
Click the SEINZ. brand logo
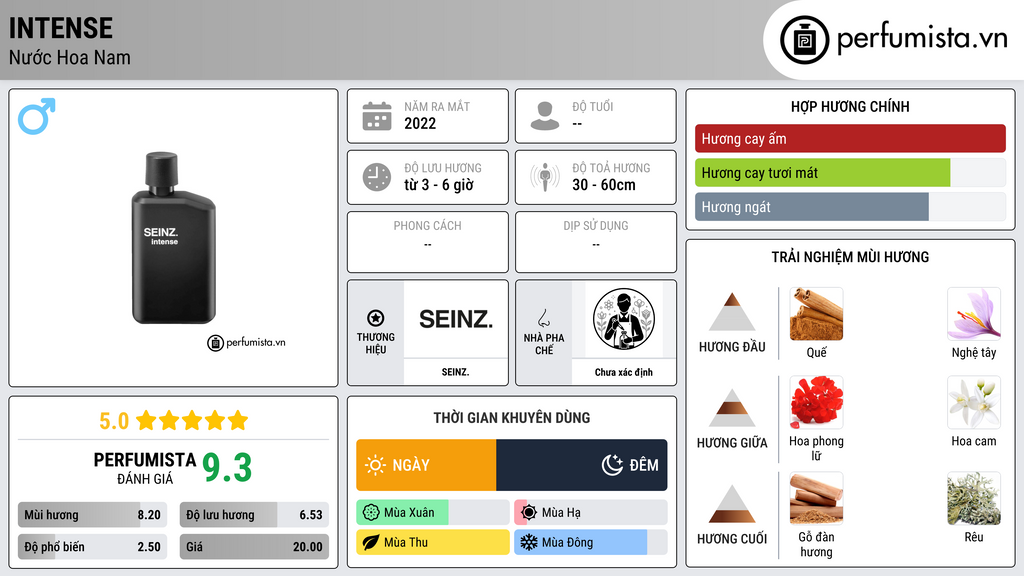coord(456,319)
